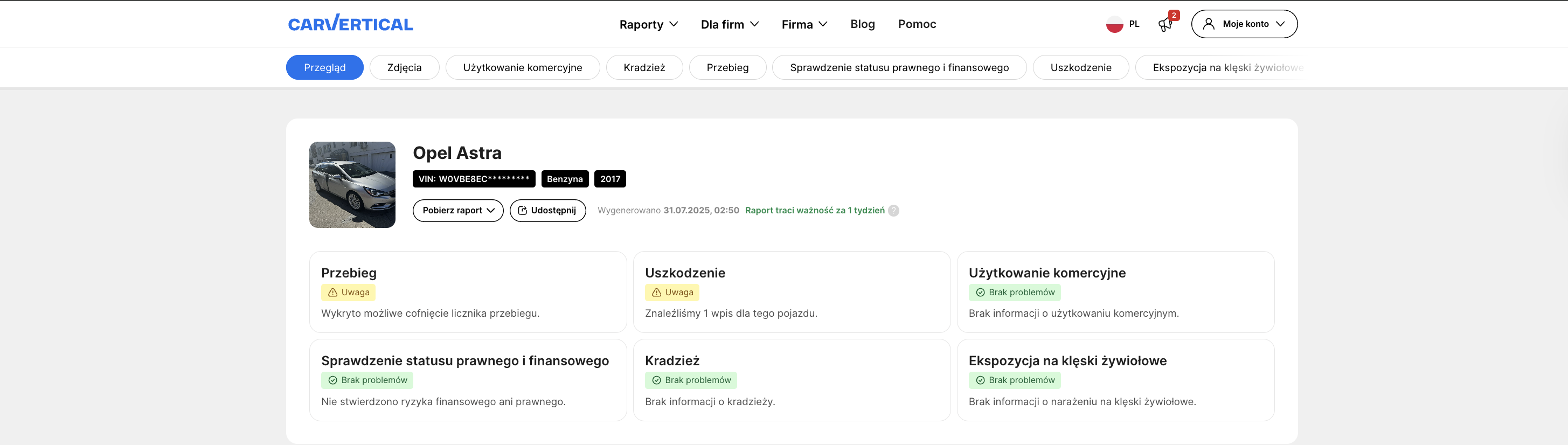Viewport: 1568px width, 445px height.
Task: Click the Polish flag language icon
Action: (x=1114, y=24)
